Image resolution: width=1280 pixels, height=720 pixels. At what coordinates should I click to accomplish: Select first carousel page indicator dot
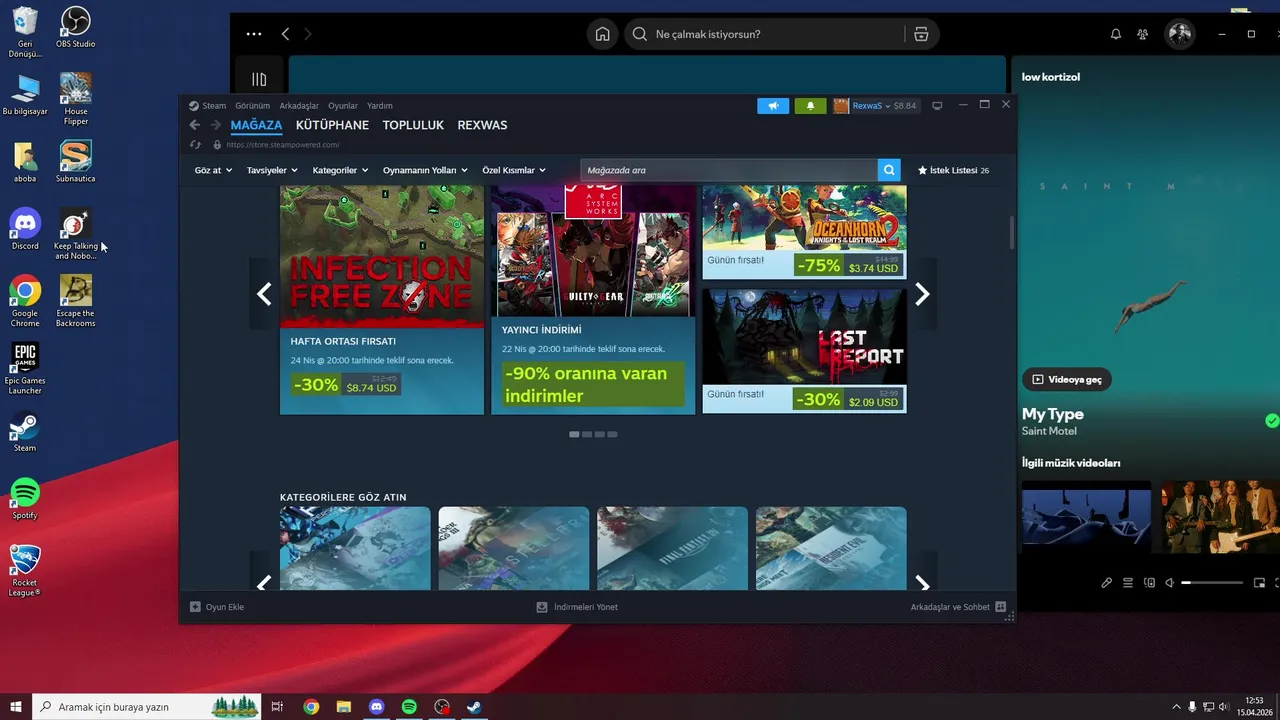pos(574,434)
